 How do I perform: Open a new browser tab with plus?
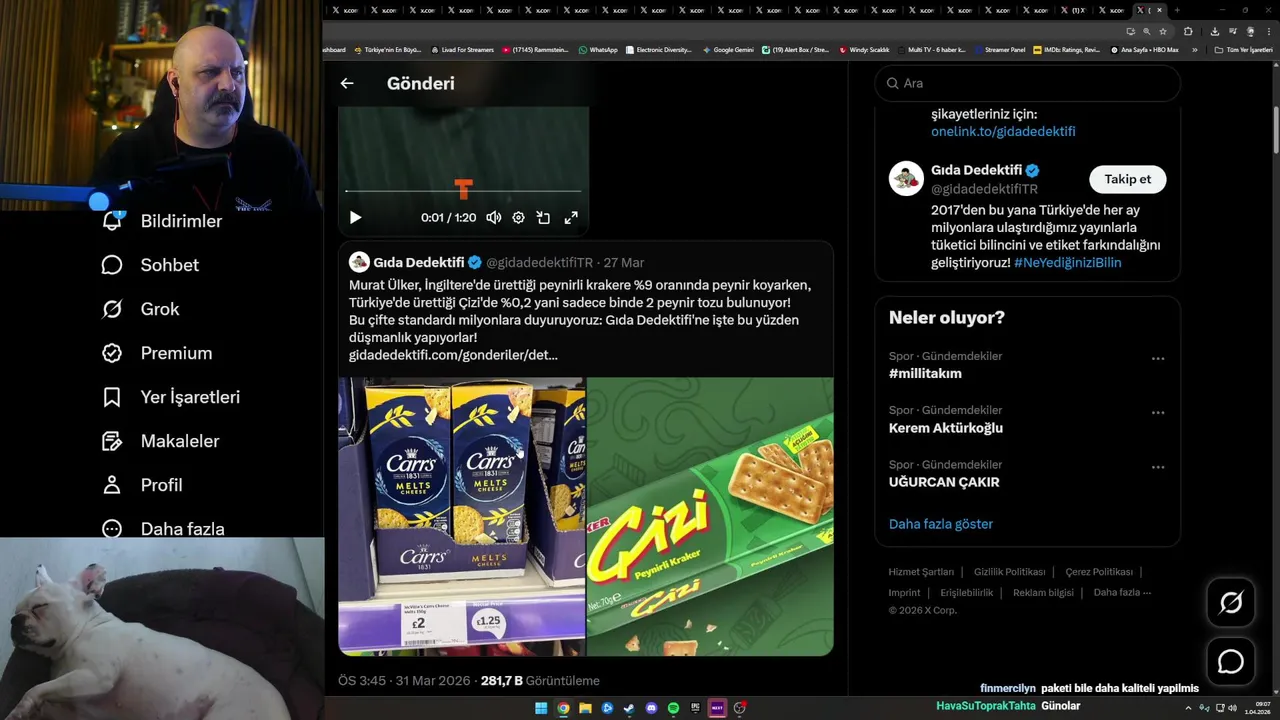coord(1177,10)
